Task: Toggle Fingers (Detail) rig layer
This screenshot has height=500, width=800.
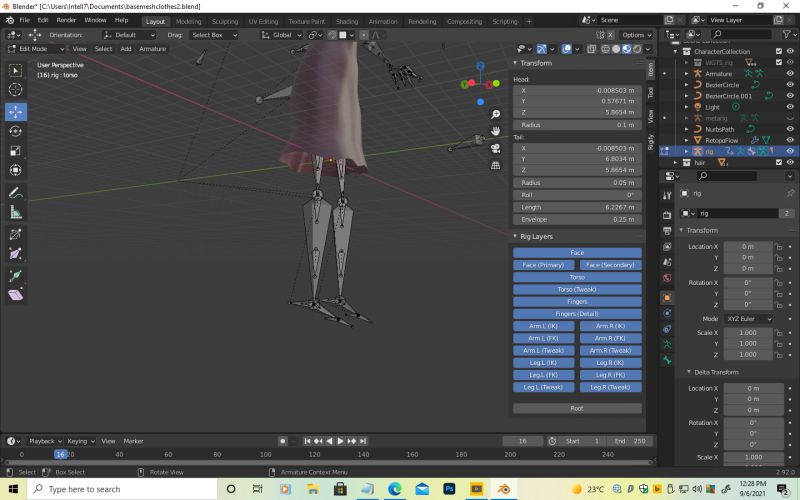Action: tap(577, 314)
